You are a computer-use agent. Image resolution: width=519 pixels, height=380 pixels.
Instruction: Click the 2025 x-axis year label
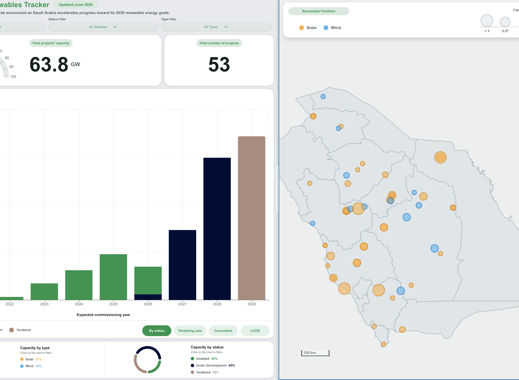pyautogui.click(x=113, y=304)
